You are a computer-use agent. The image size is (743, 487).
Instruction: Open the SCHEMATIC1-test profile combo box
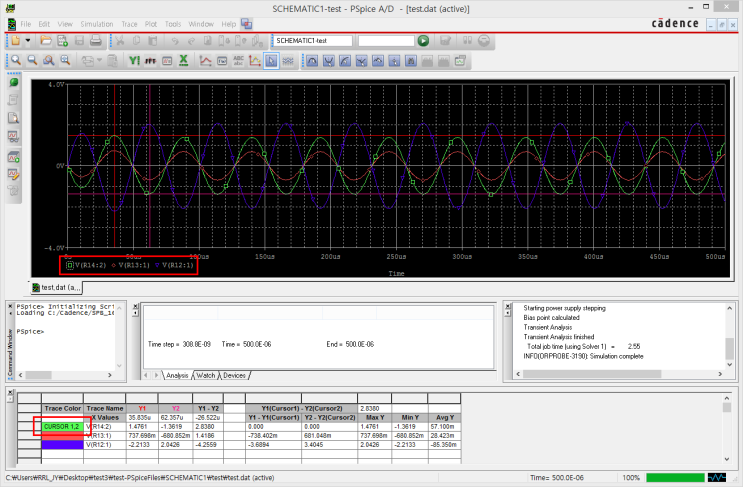(x=312, y=41)
